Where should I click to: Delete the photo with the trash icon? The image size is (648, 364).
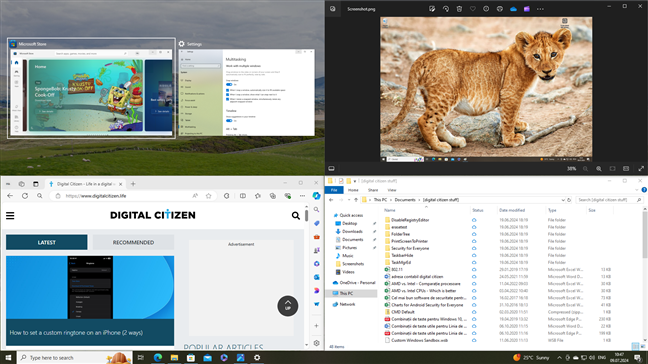tap(459, 9)
